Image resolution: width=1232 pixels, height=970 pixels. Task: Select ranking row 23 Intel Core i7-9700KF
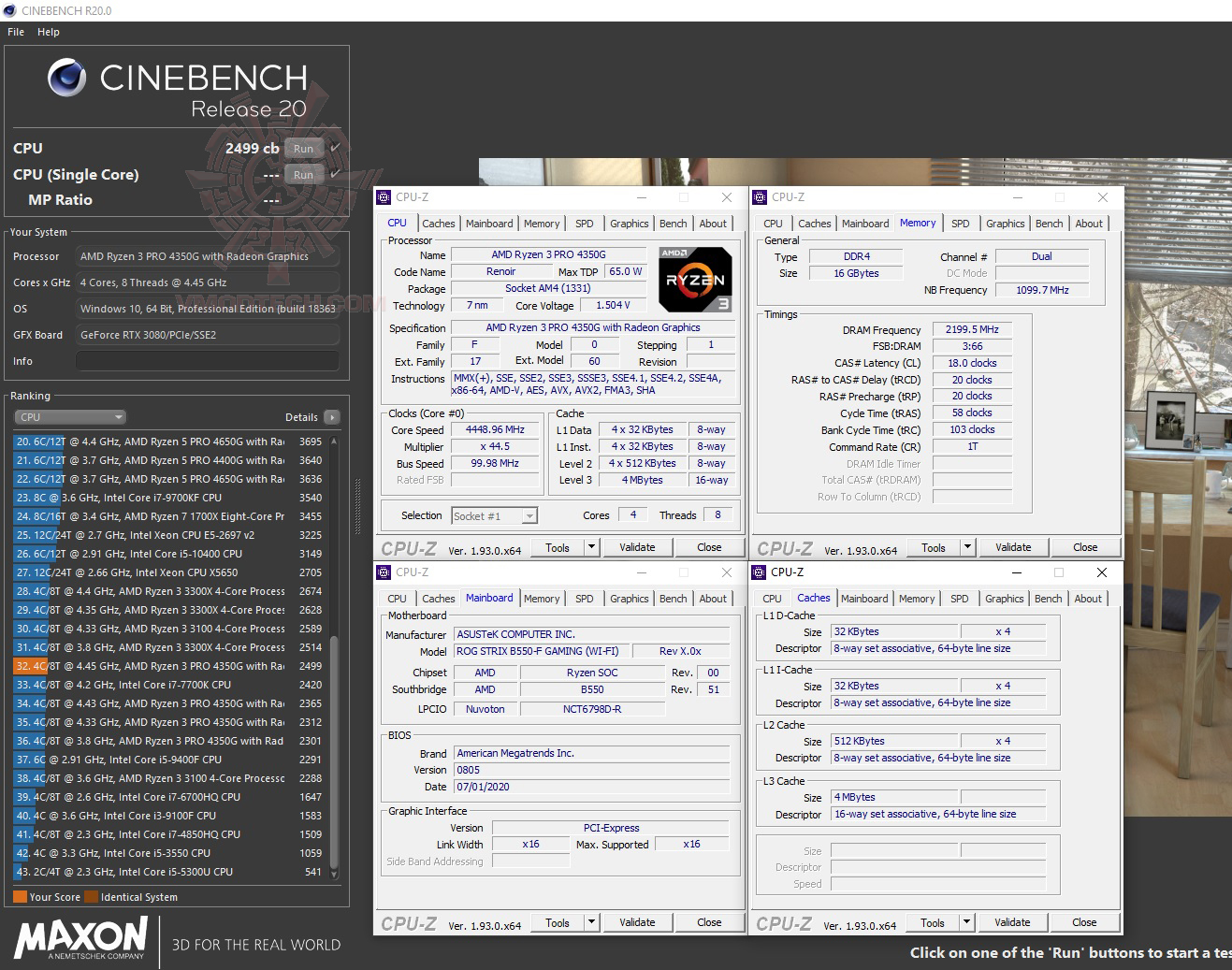168,498
